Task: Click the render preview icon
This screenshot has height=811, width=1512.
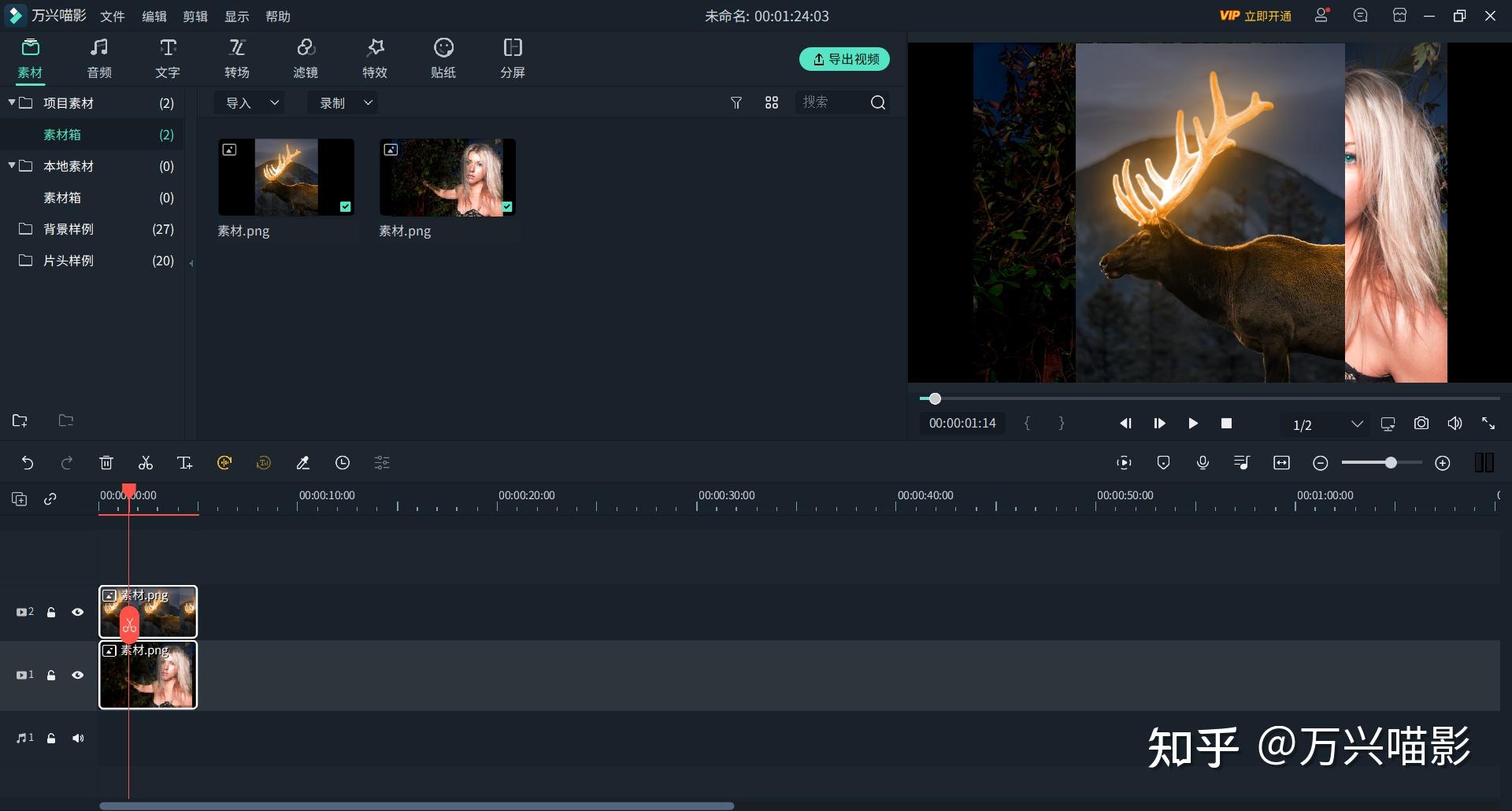Action: pyautogui.click(x=1124, y=463)
